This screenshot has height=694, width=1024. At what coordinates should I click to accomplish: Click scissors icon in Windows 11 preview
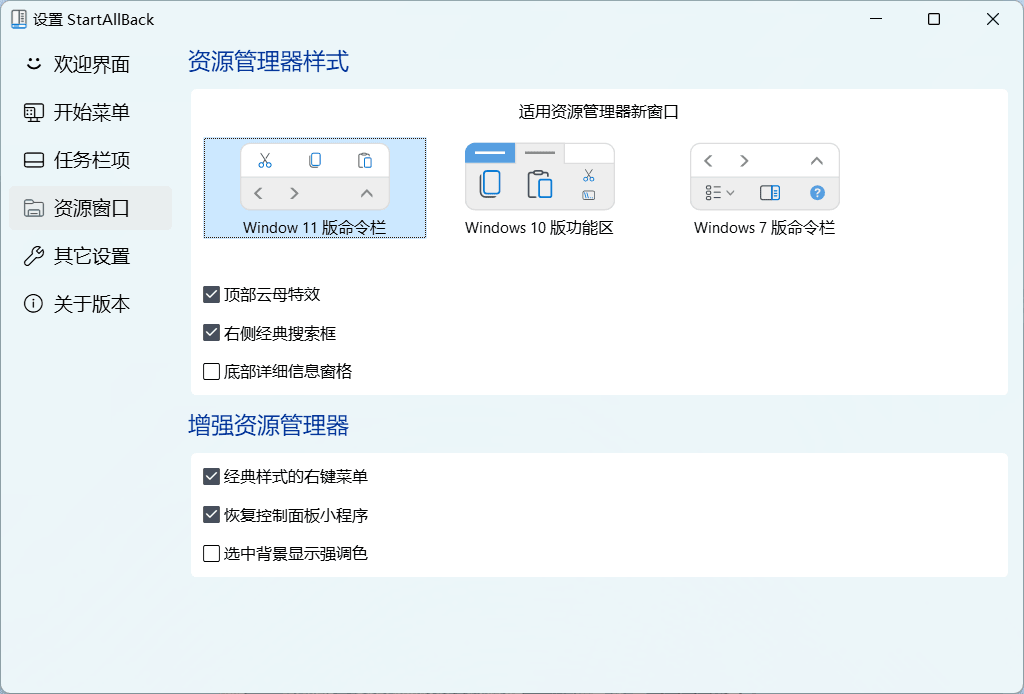pos(264,160)
